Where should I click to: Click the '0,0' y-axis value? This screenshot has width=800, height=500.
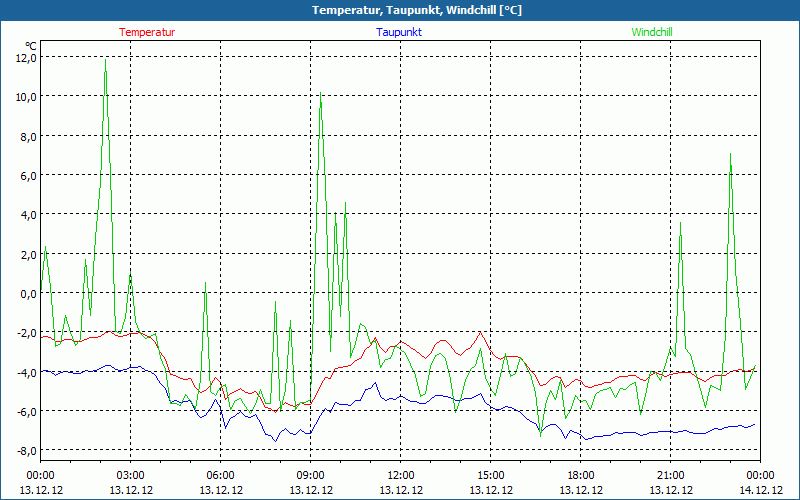click(28, 293)
